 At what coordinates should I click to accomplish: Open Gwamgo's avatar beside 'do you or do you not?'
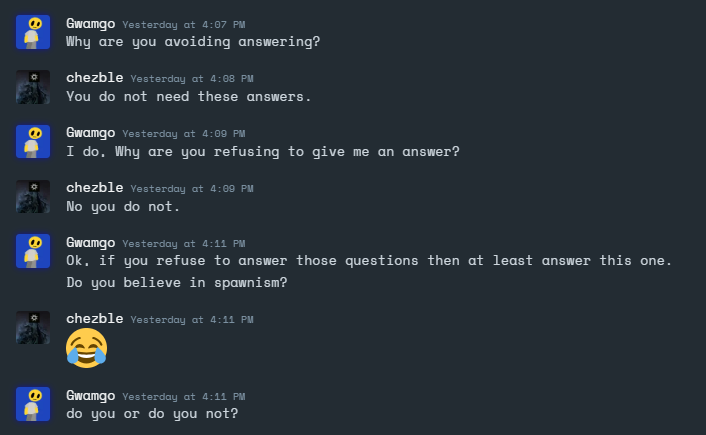point(33,404)
